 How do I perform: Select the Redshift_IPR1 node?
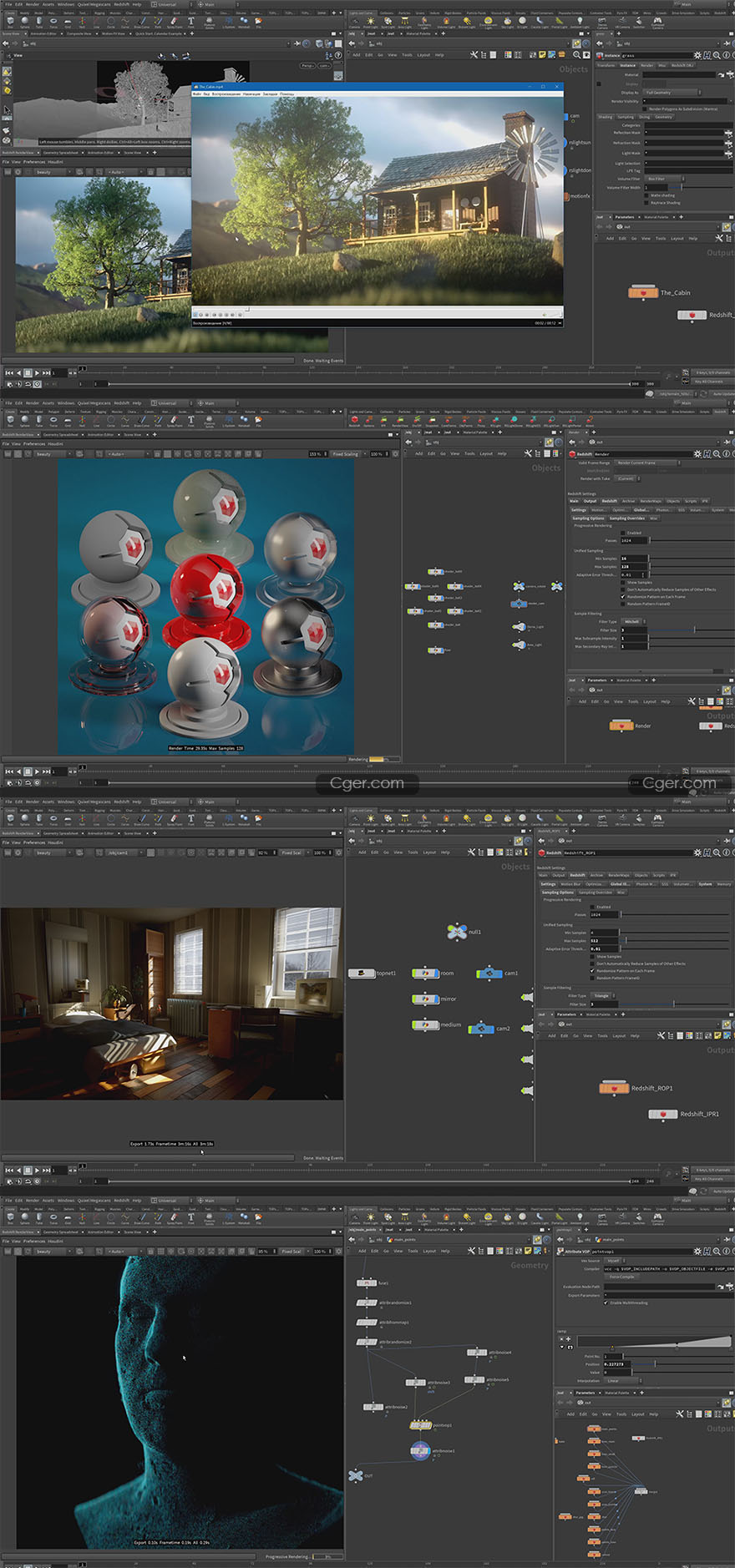click(x=663, y=1114)
